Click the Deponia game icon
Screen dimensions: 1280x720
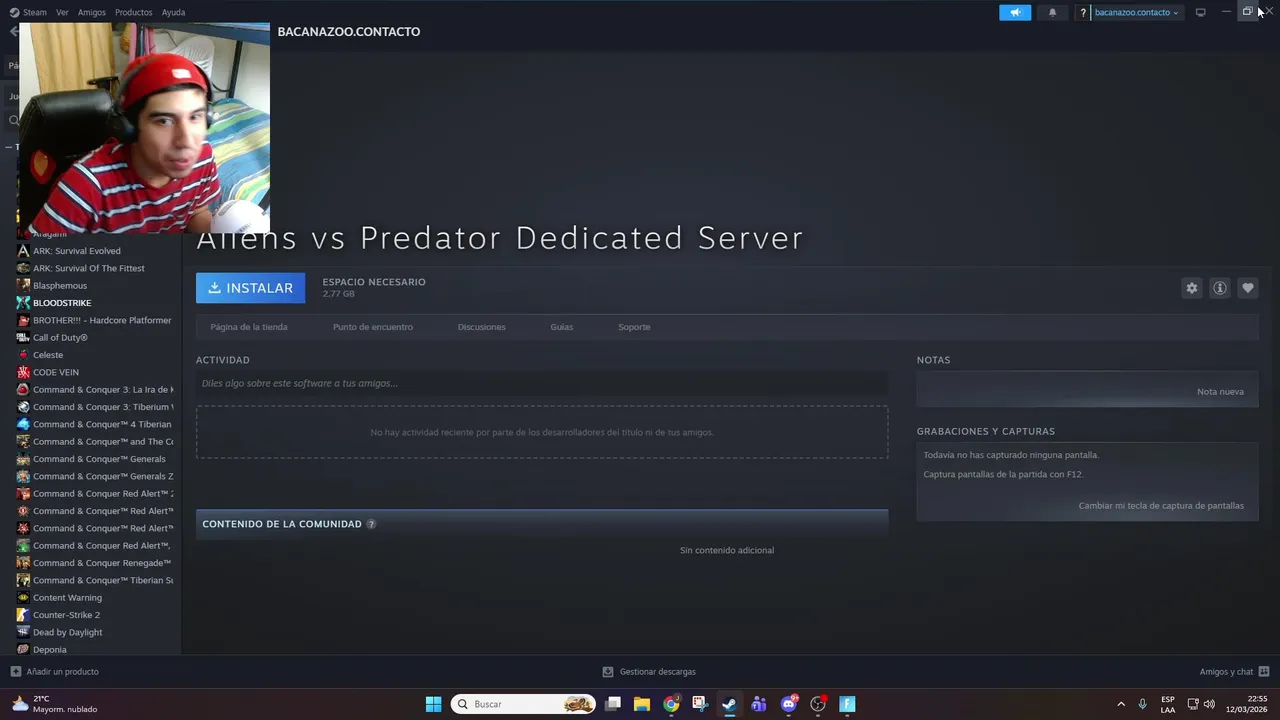click(23, 650)
